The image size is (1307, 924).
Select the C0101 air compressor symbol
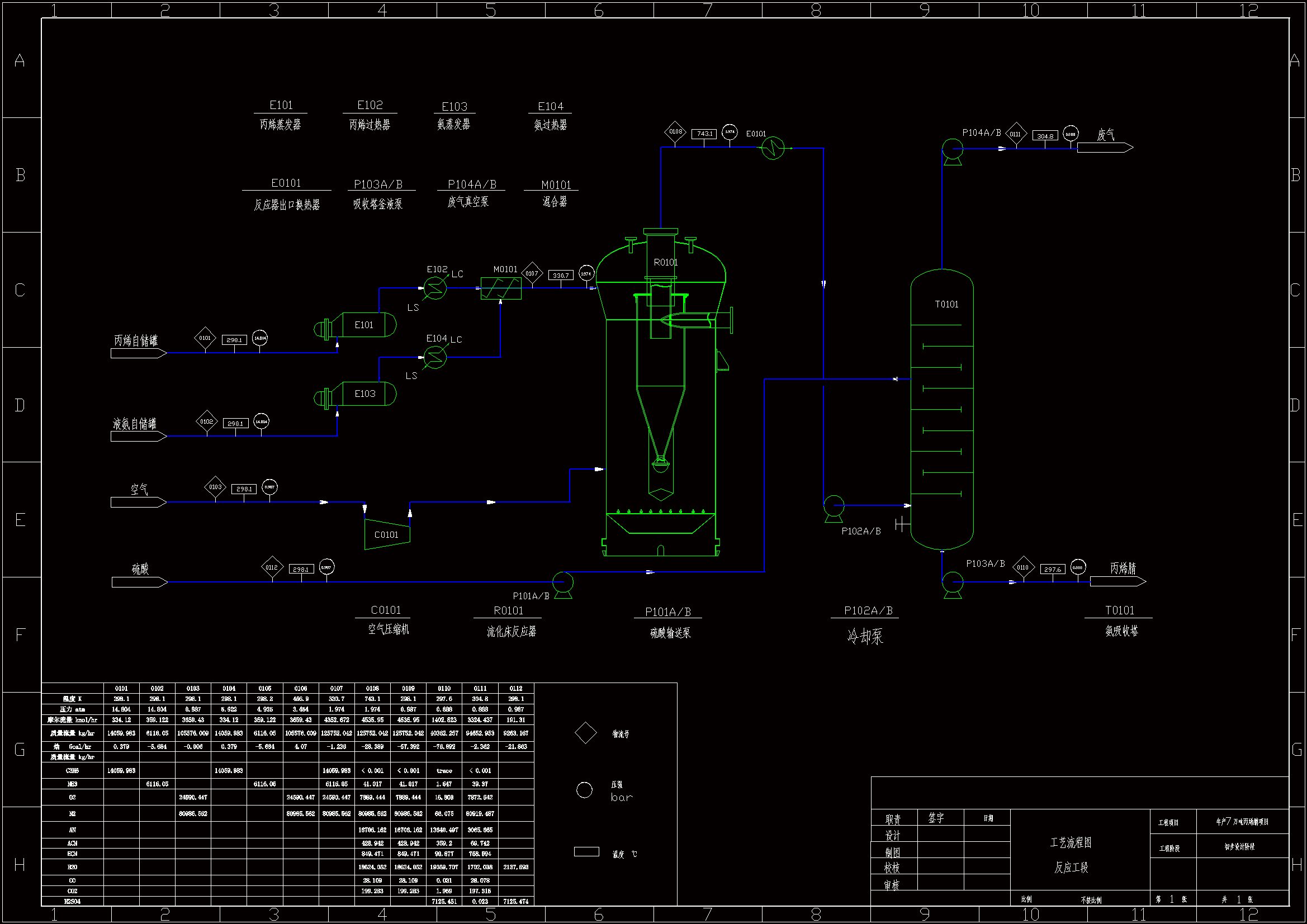coord(387,534)
